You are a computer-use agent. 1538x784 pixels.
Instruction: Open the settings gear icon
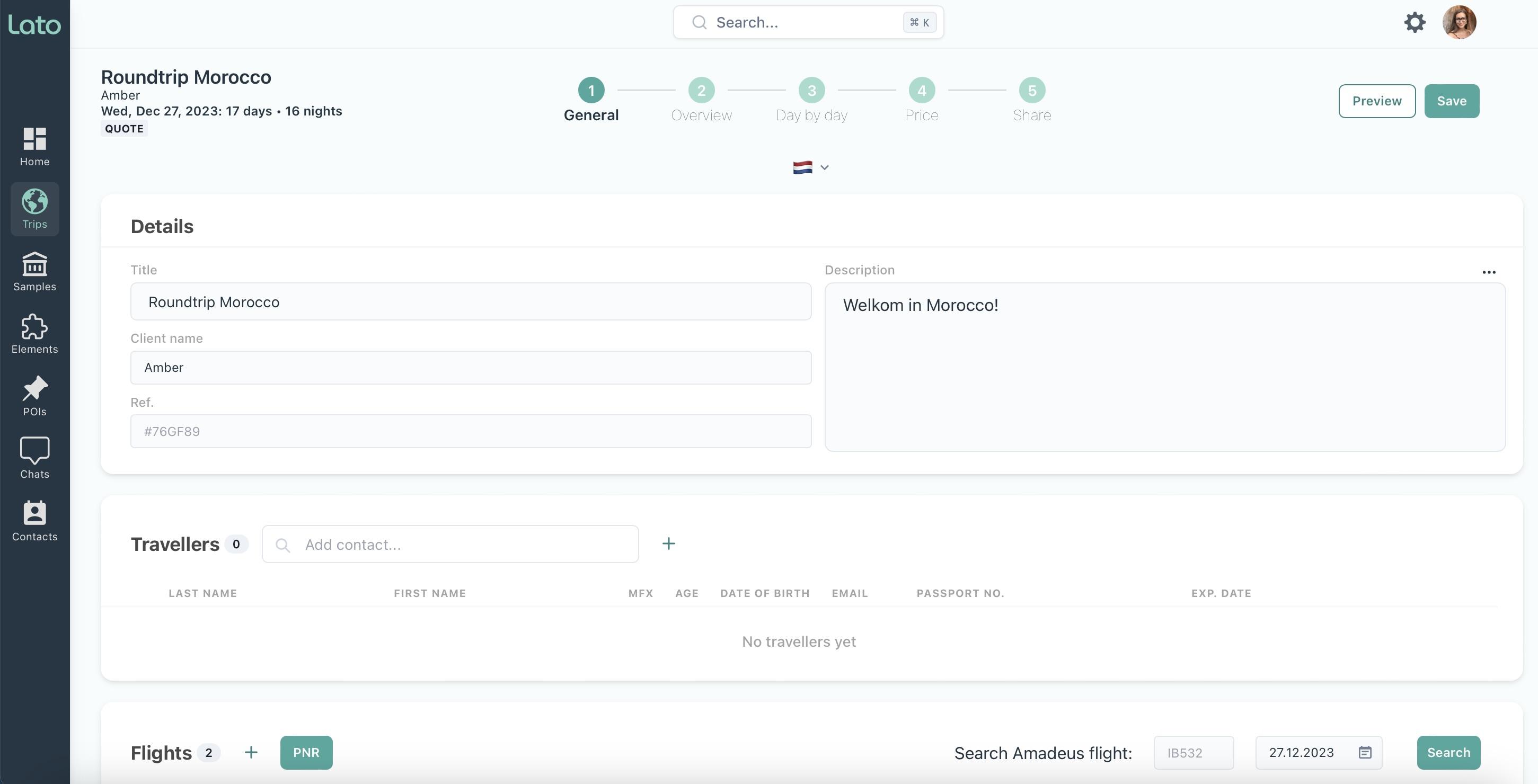point(1415,23)
